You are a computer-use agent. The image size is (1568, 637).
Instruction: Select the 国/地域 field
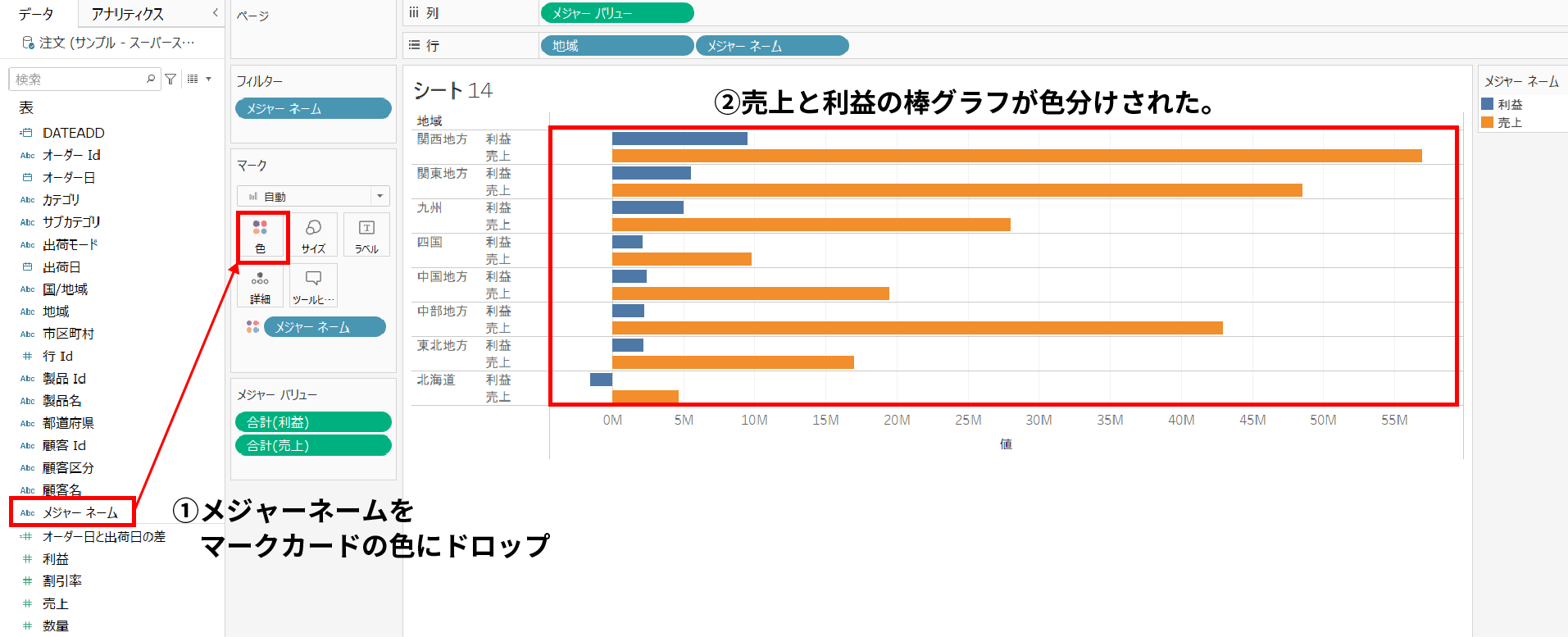tap(65, 289)
